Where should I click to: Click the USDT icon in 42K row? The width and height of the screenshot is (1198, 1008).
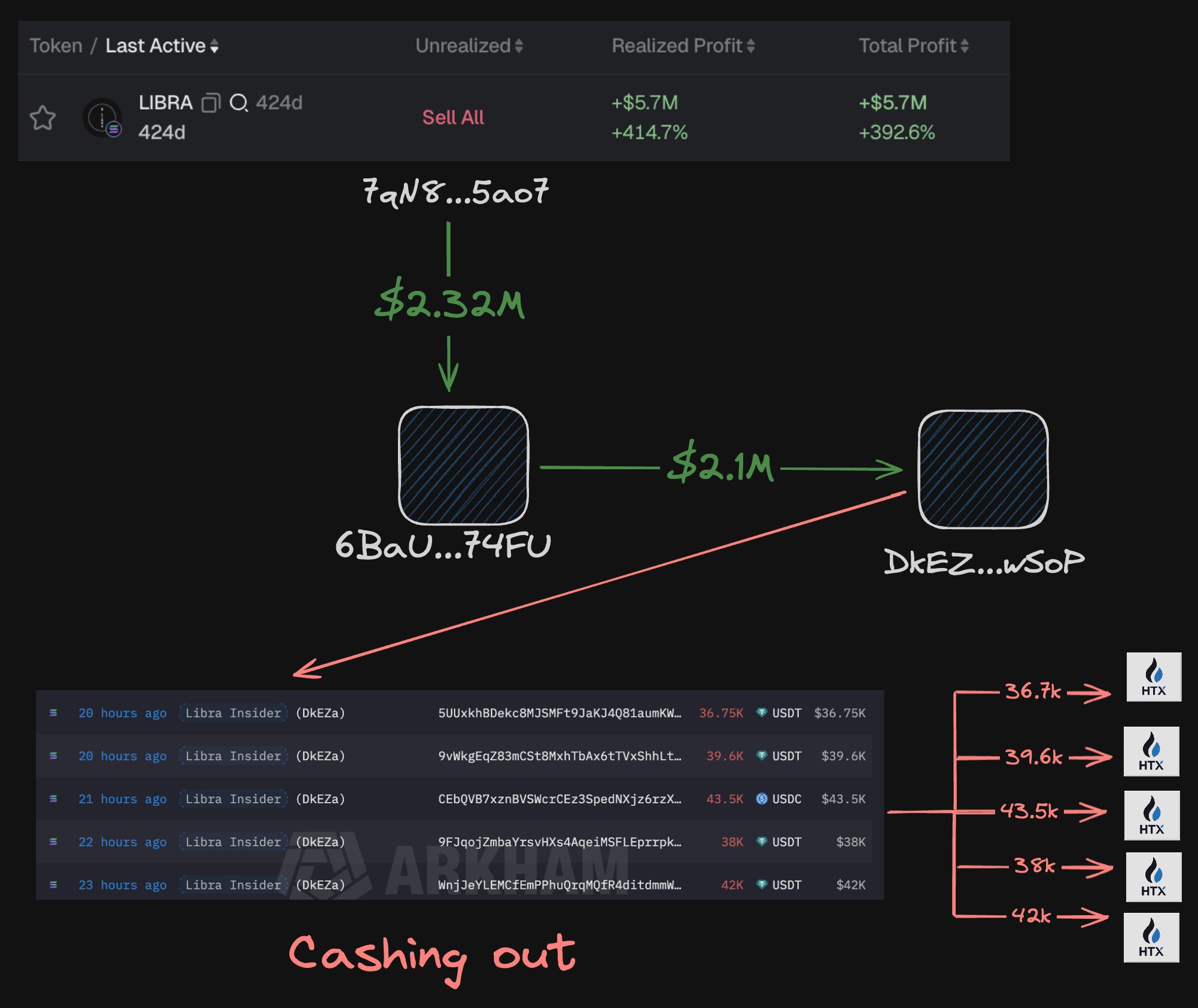click(761, 885)
